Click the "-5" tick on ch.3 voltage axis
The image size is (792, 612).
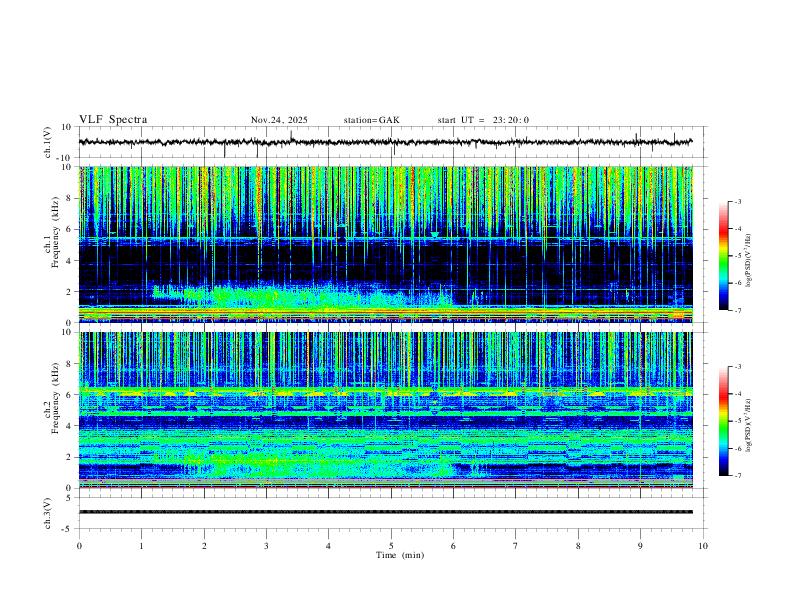[x=68, y=529]
